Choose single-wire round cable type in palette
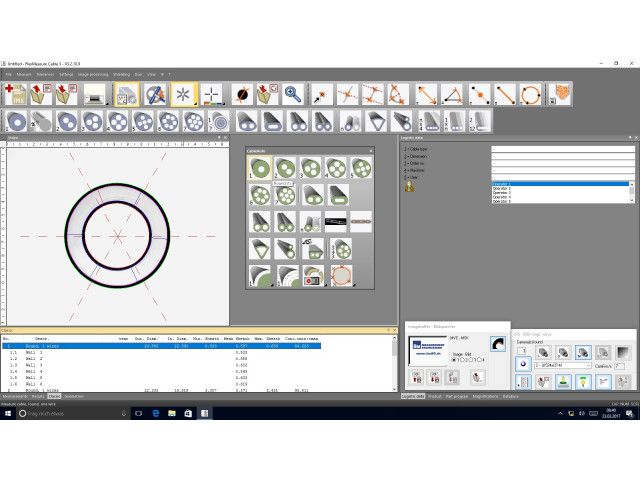 (x=260, y=169)
